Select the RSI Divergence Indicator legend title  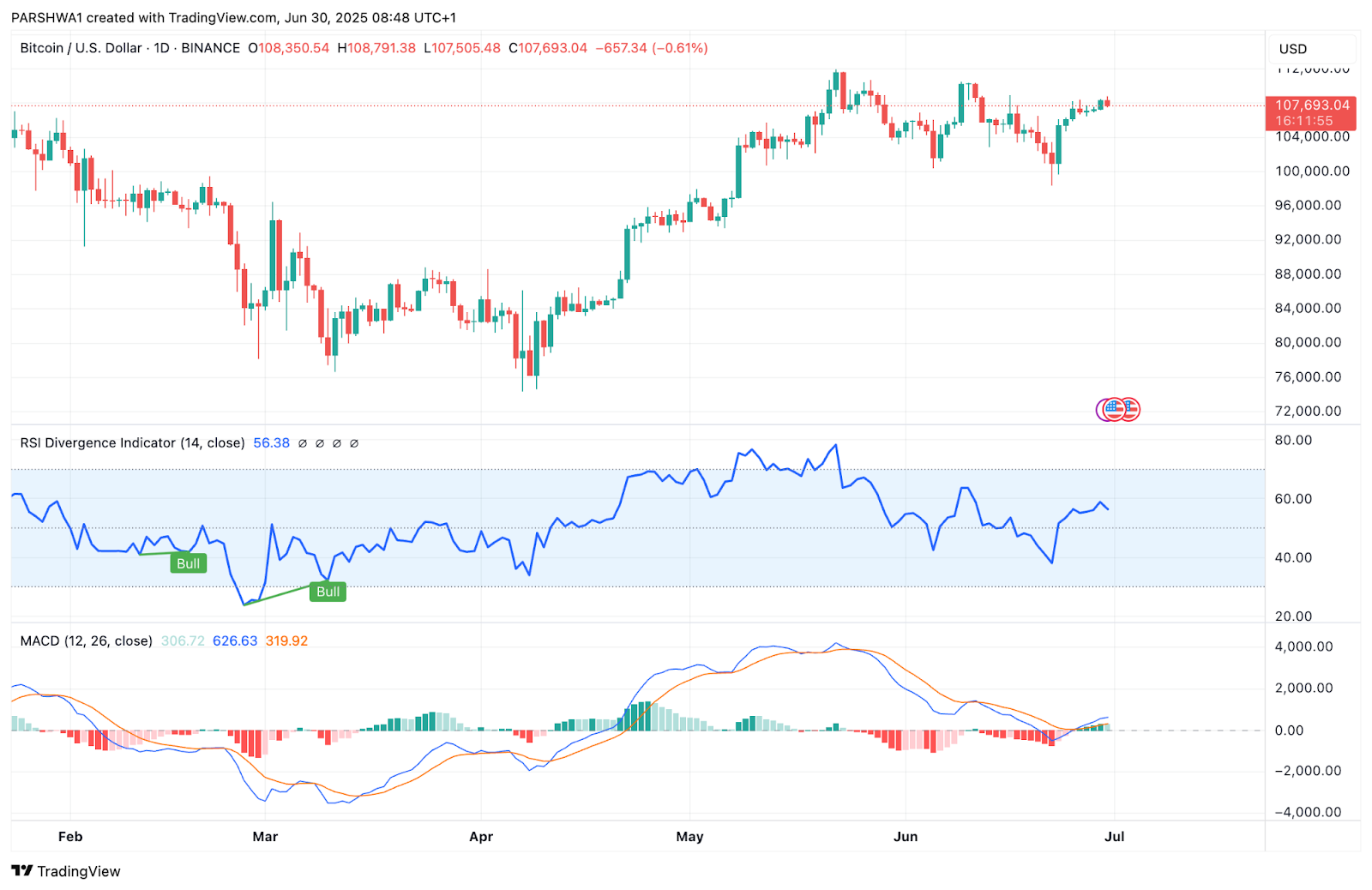pos(132,443)
